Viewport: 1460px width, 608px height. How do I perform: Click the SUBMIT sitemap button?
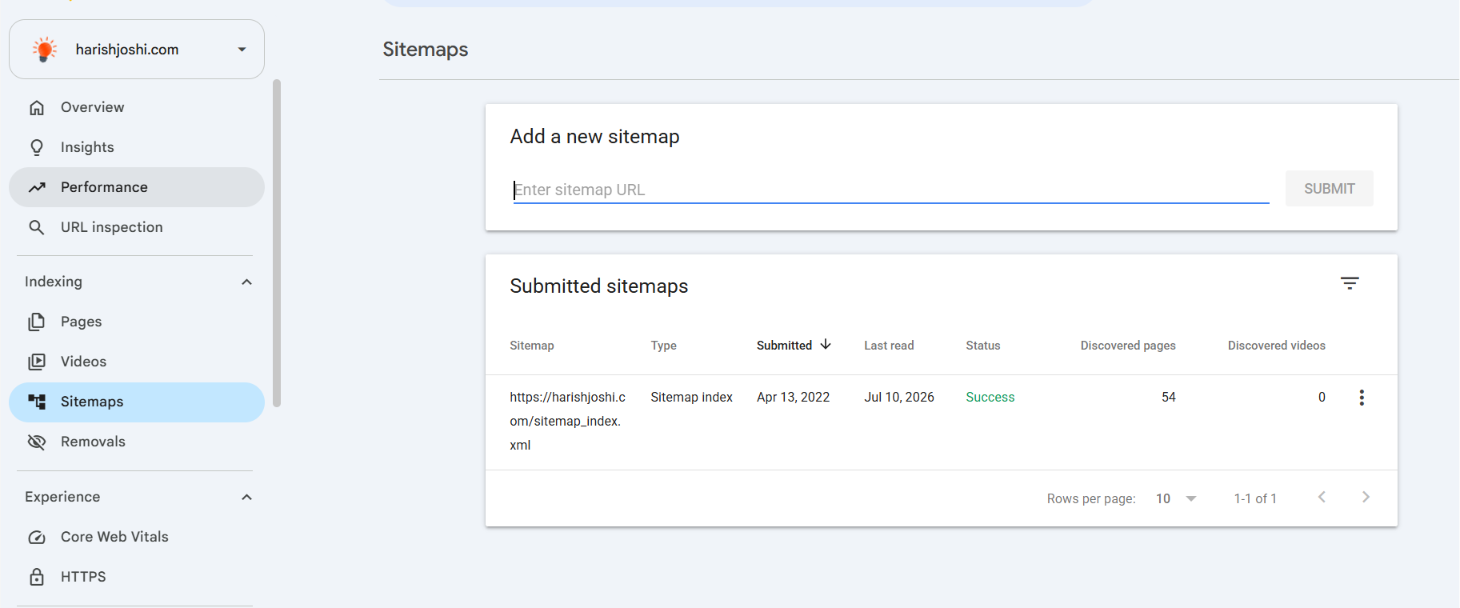pos(1329,189)
